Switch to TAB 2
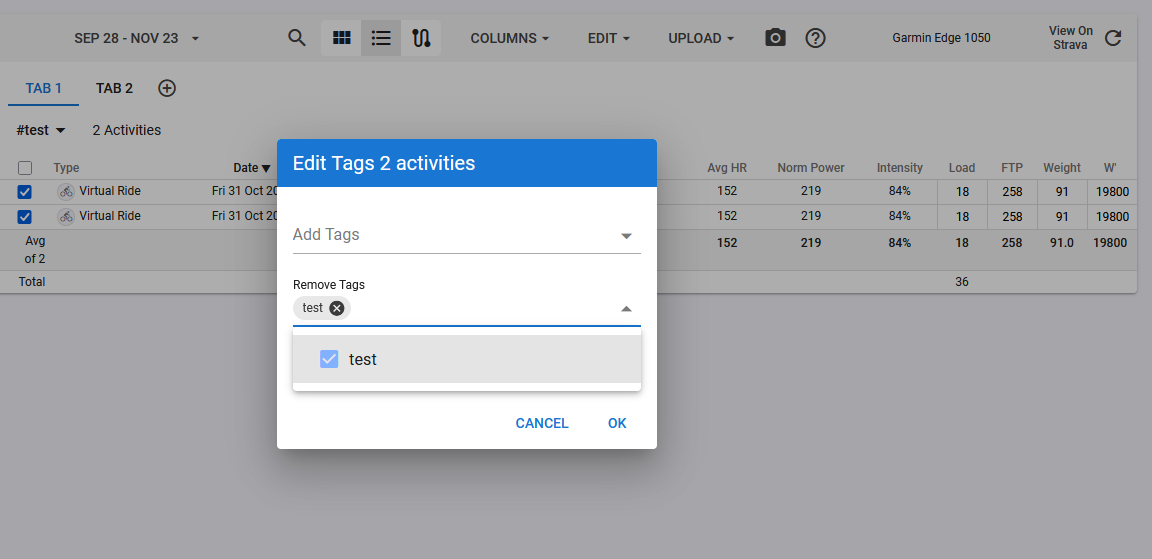Image resolution: width=1152 pixels, height=559 pixels. click(x=114, y=88)
